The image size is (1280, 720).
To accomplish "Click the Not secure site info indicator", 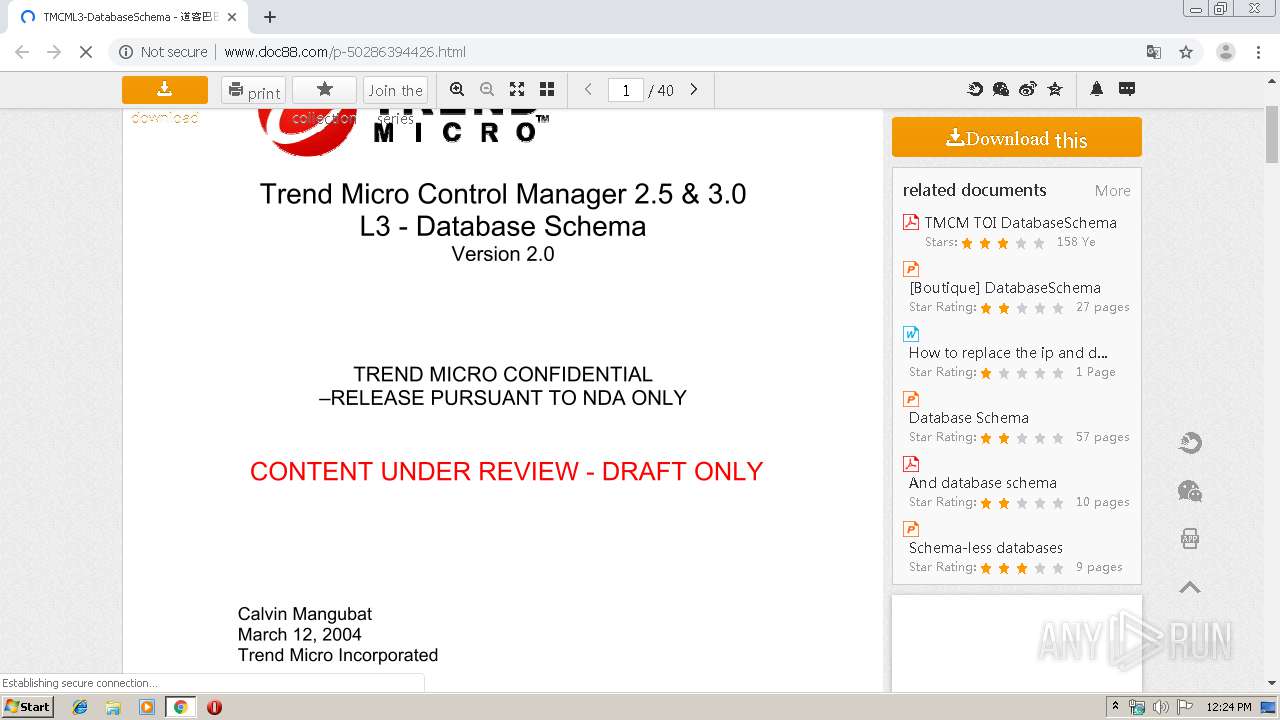I will click(163, 52).
